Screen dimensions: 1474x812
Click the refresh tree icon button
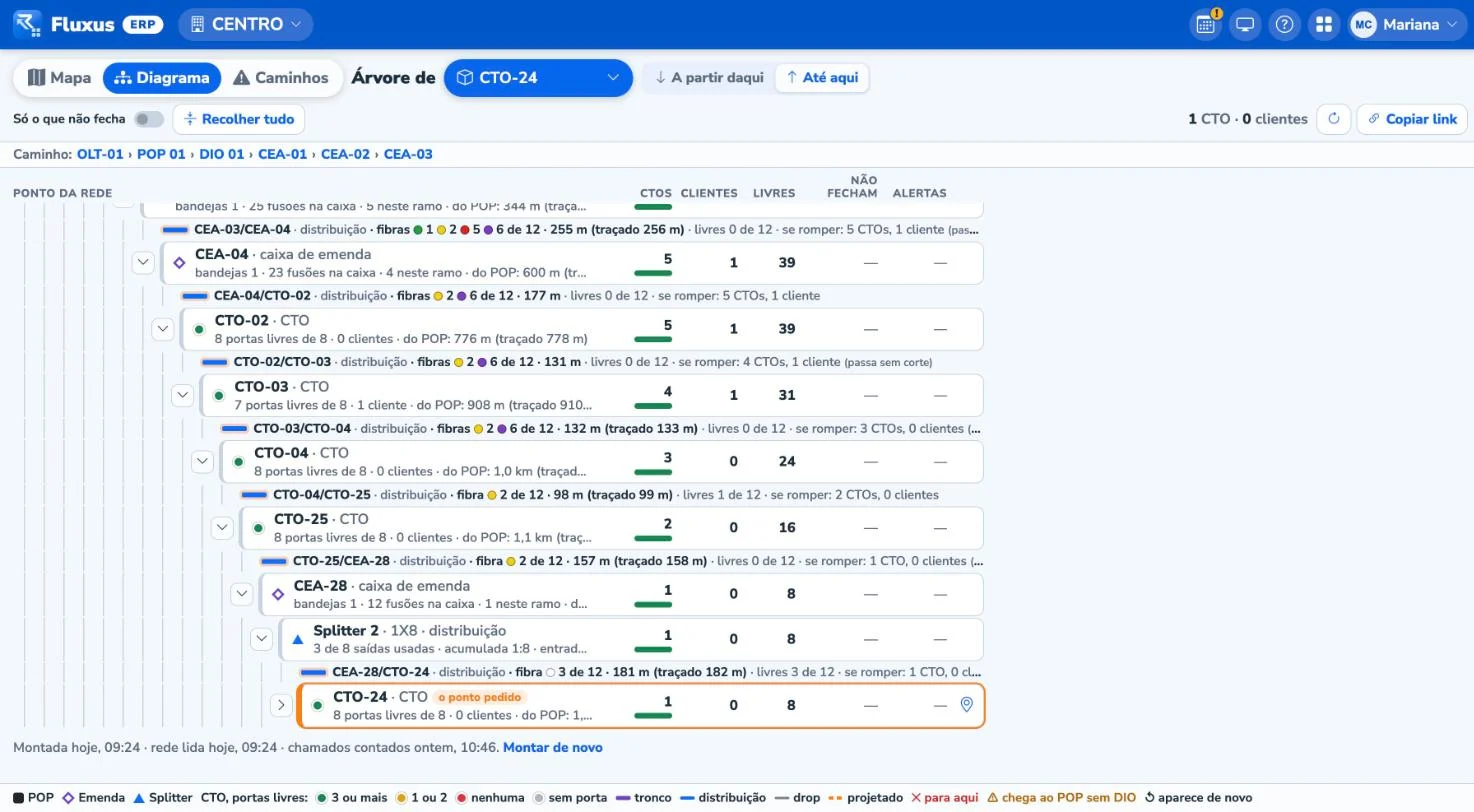(x=1333, y=119)
